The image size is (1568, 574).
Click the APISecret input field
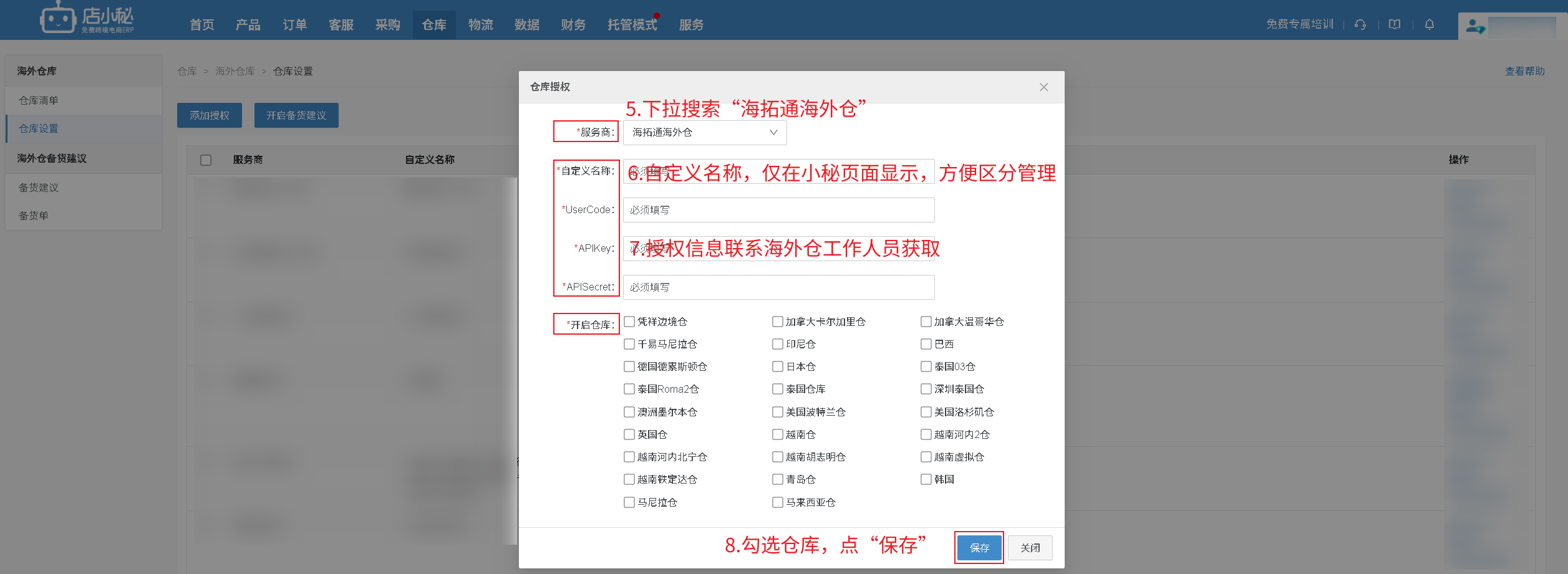pyautogui.click(x=778, y=287)
